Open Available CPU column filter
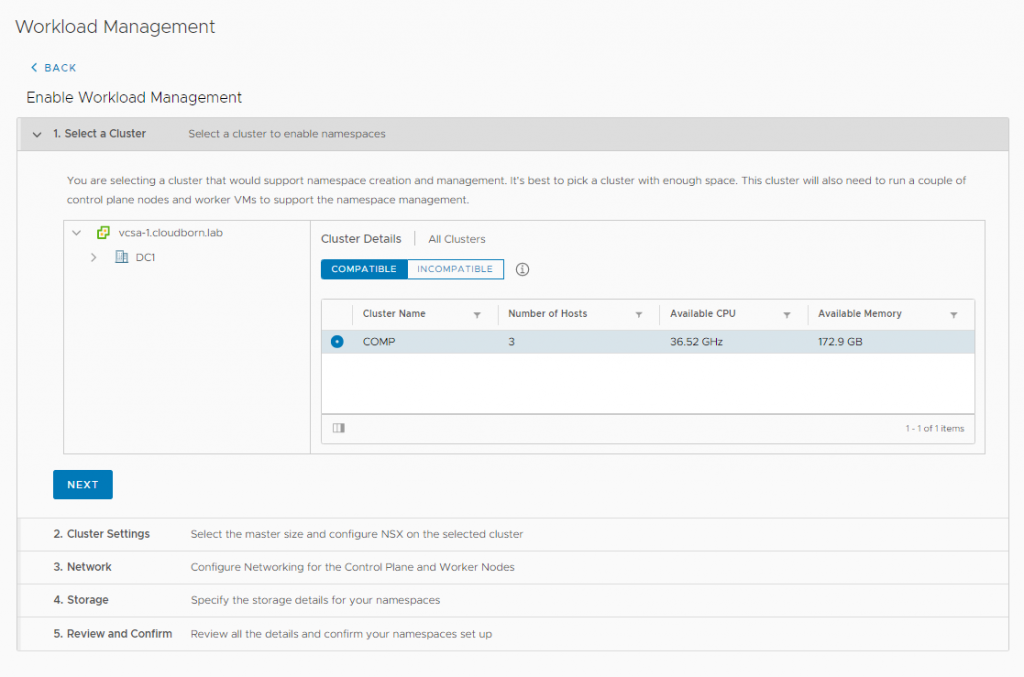 [787, 315]
